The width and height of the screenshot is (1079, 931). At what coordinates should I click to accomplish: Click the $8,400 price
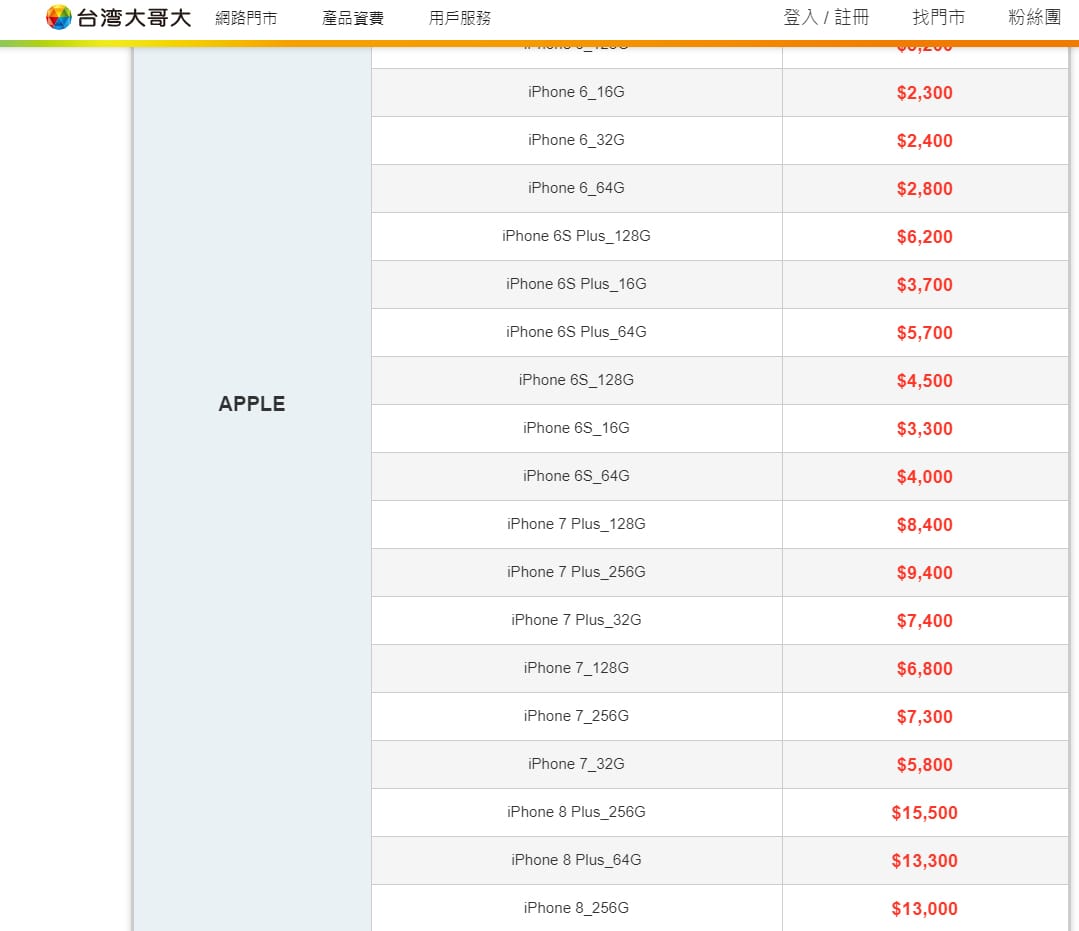(x=924, y=525)
